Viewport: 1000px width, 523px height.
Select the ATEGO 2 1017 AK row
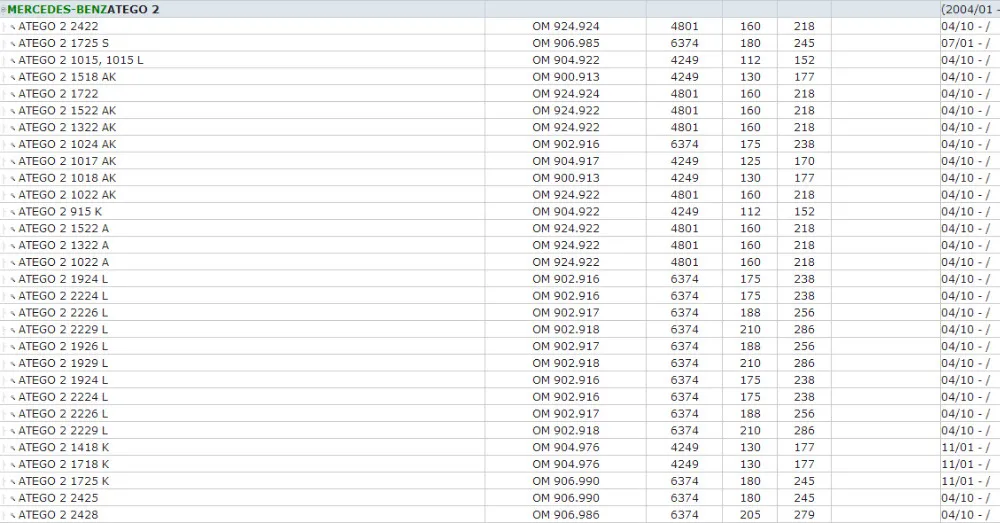pos(500,161)
